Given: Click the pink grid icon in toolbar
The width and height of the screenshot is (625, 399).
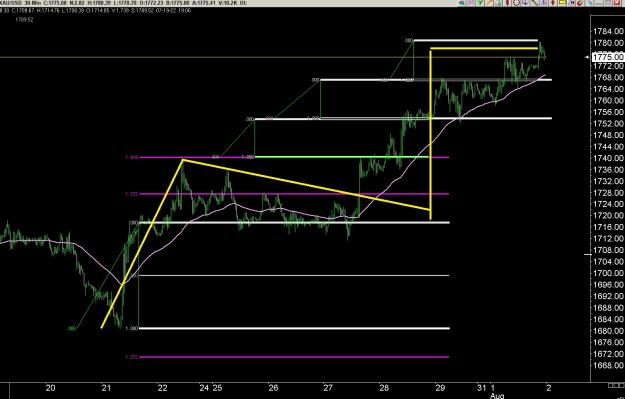Looking at the screenshot, I should 471,3.
